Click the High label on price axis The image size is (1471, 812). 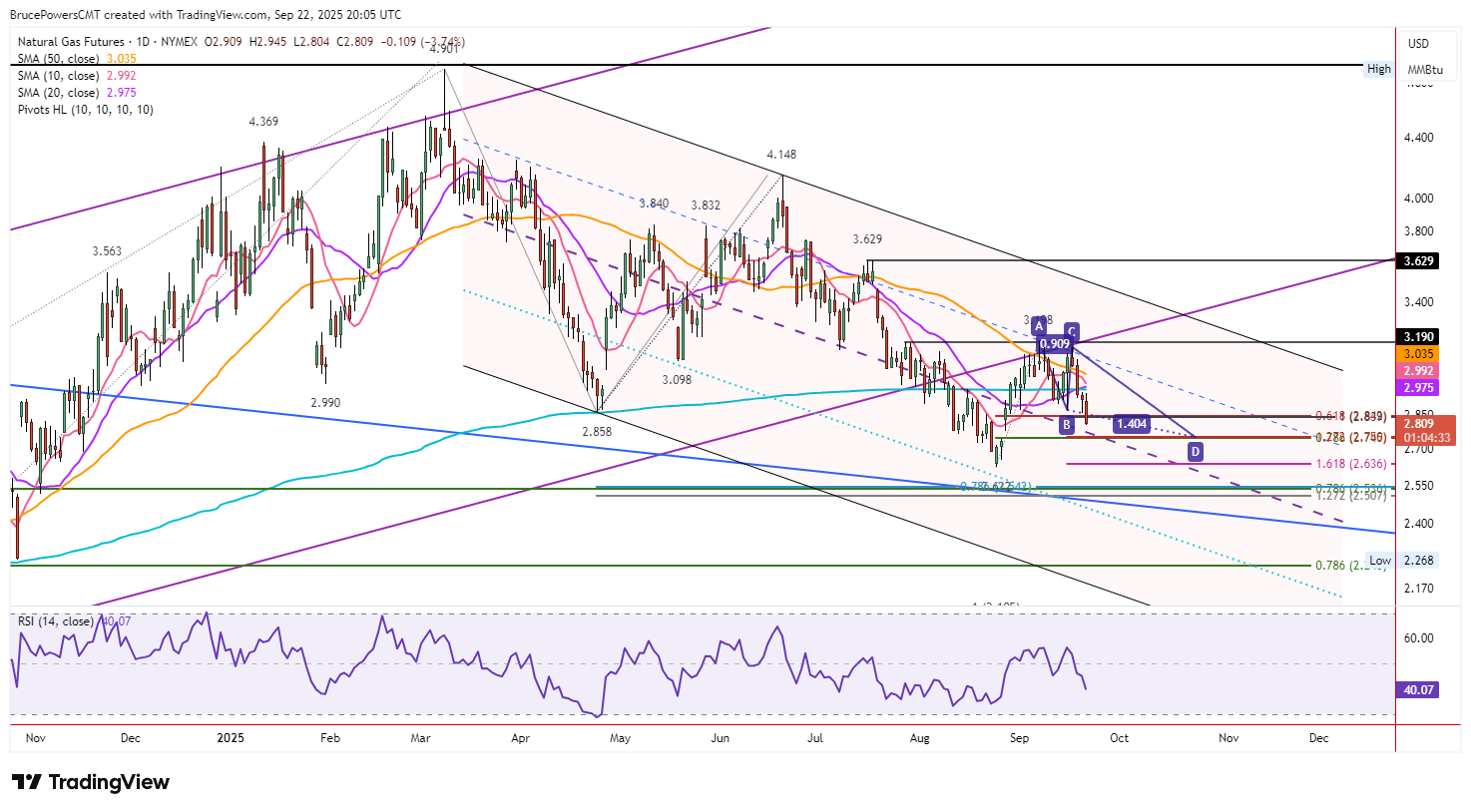click(x=1379, y=69)
